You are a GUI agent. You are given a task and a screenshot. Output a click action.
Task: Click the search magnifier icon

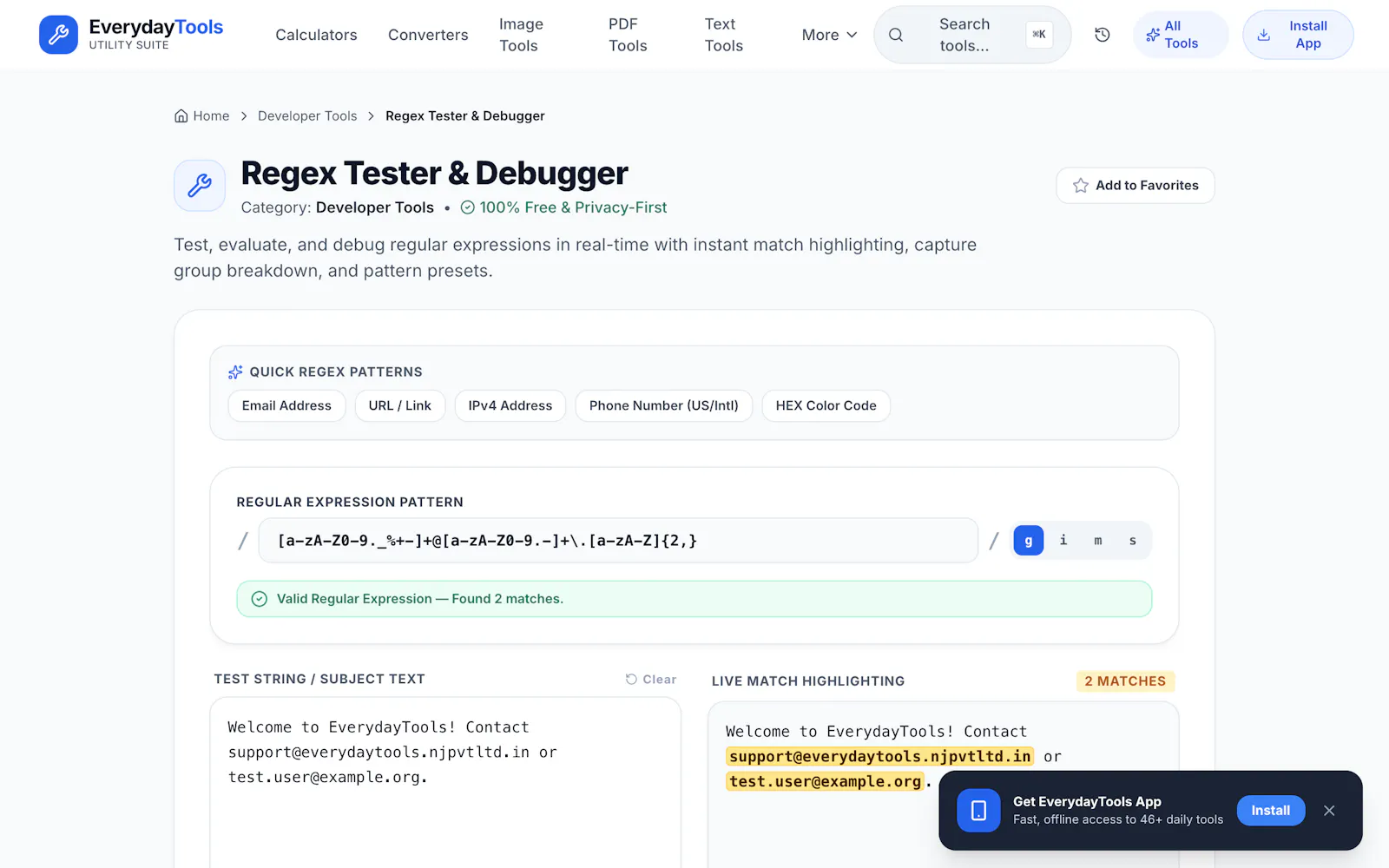(x=896, y=35)
